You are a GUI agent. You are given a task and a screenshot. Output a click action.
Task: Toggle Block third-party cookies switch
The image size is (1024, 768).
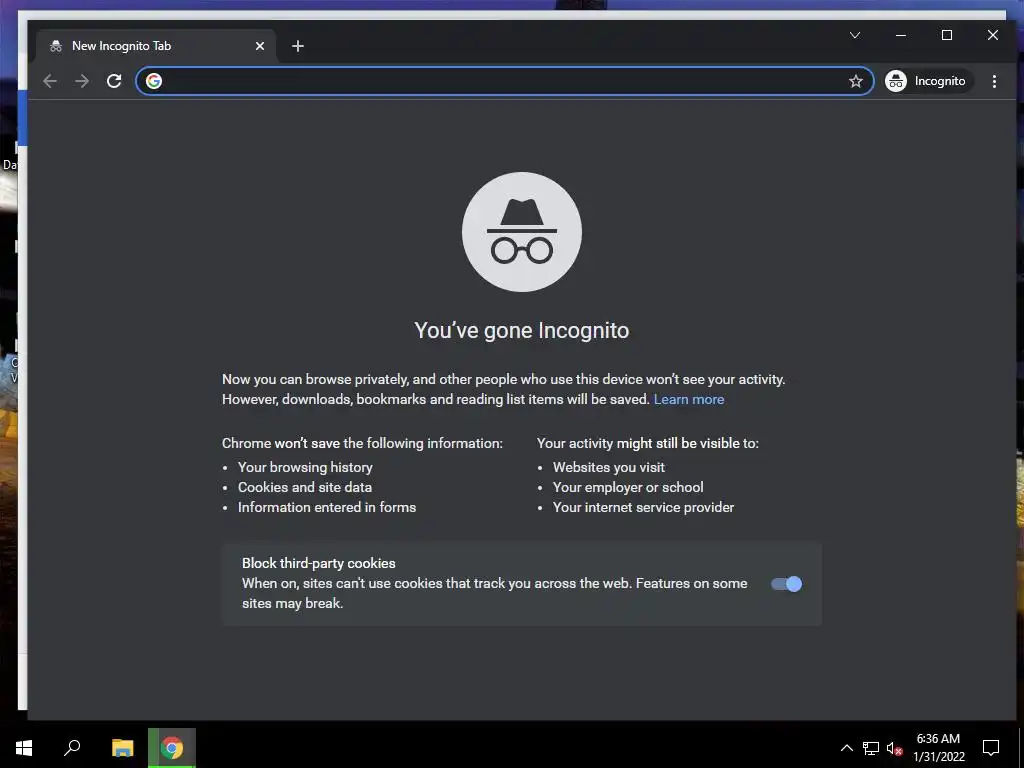pos(786,584)
